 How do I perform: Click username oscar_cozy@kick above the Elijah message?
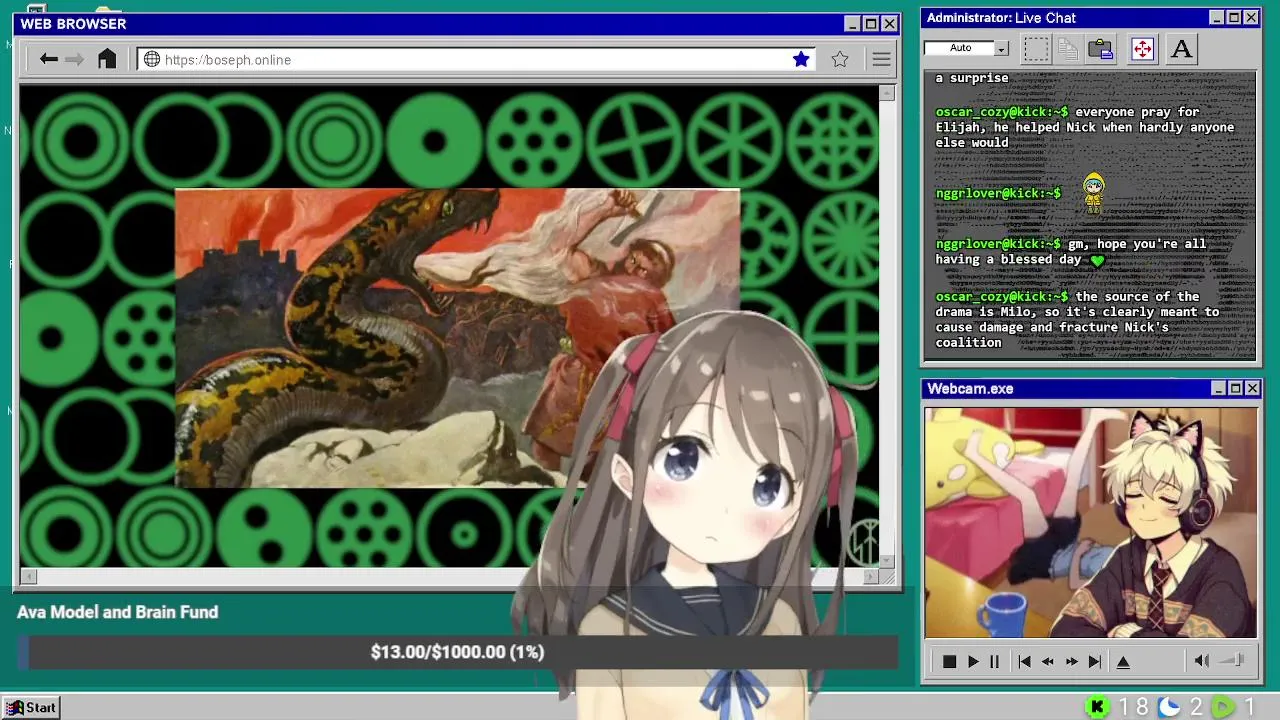1001,112
